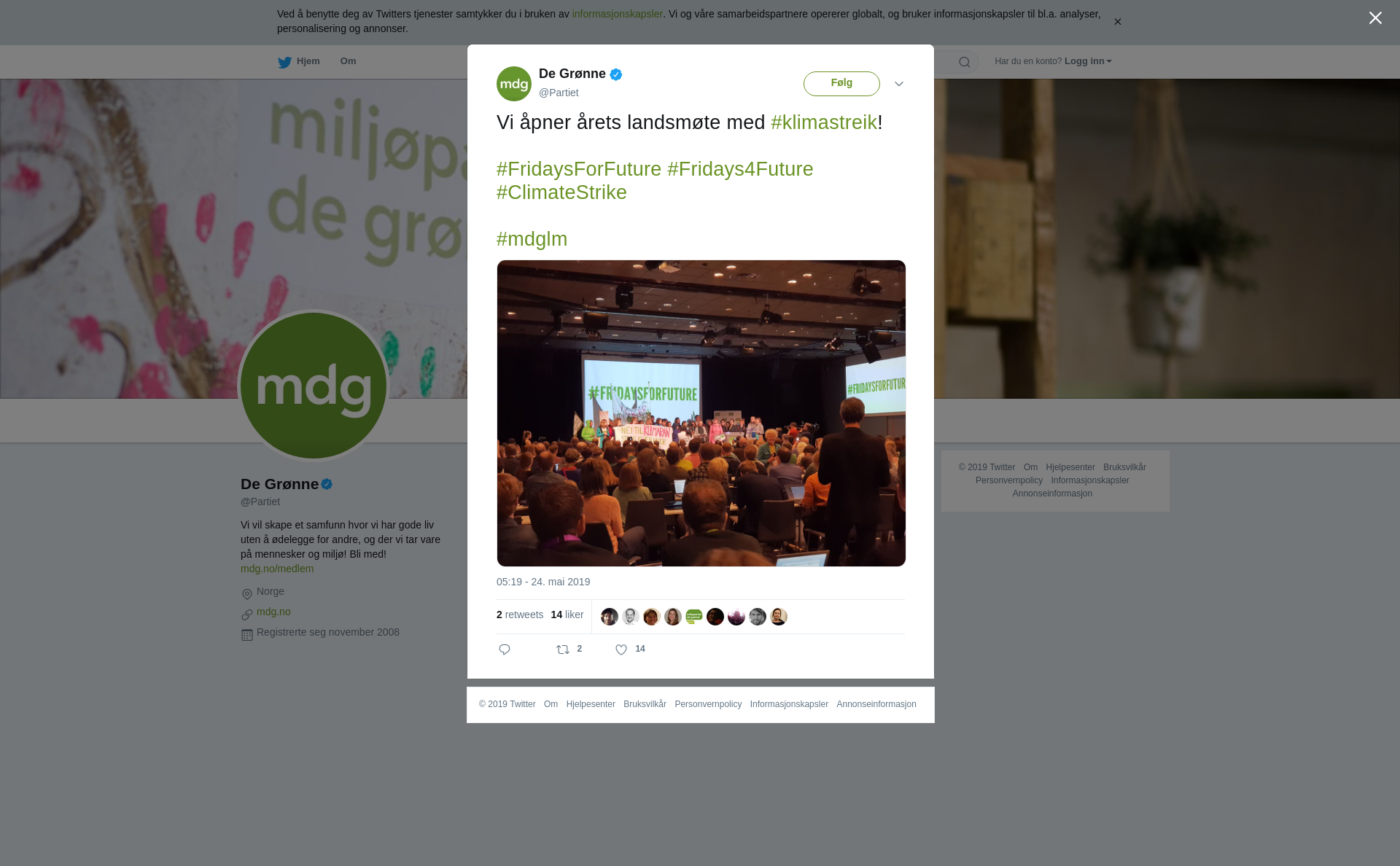Click the search magnifier icon
This screenshot has width=1400, height=866.
pos(965,63)
